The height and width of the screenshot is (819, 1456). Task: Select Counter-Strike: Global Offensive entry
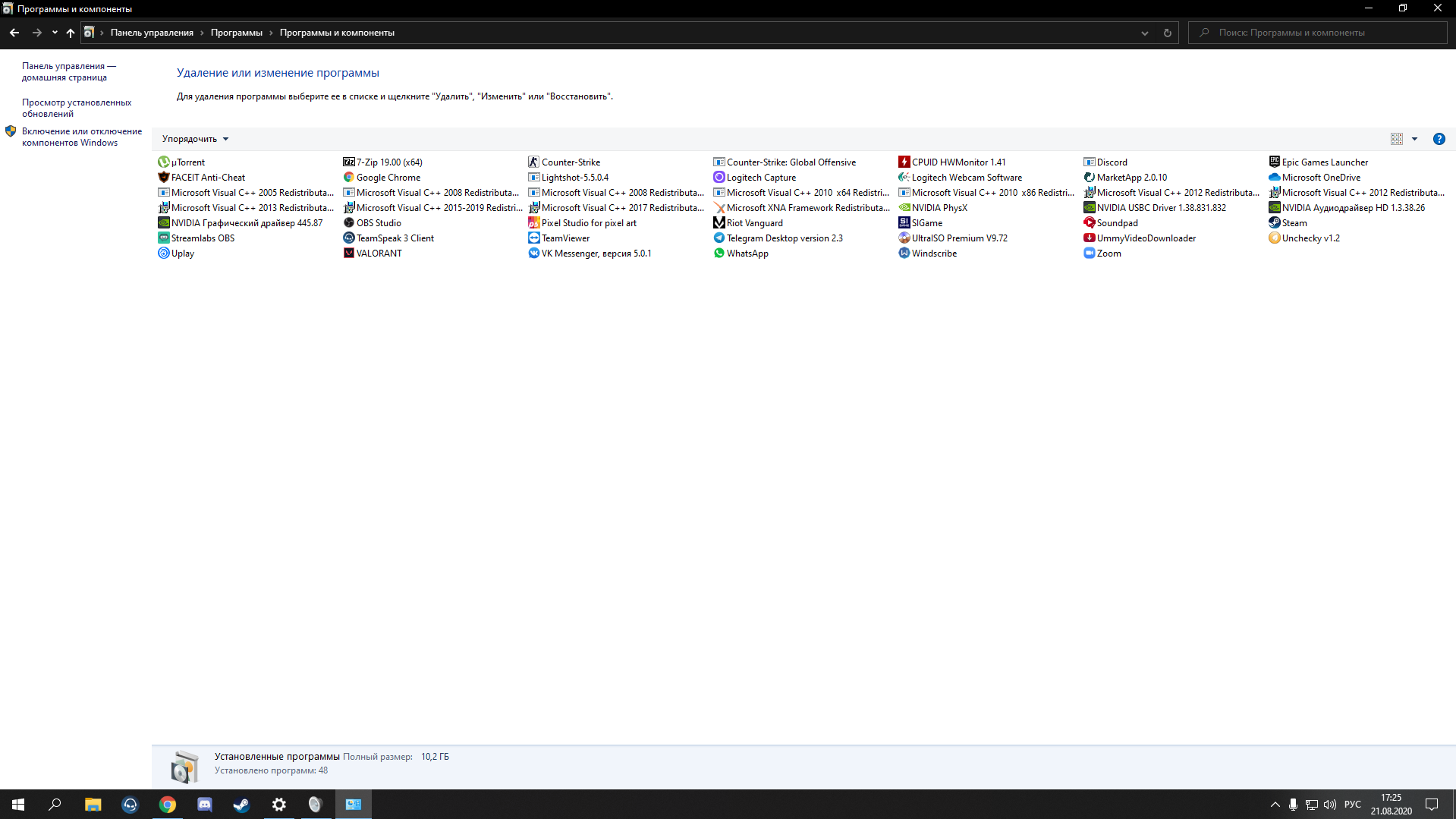[785, 162]
